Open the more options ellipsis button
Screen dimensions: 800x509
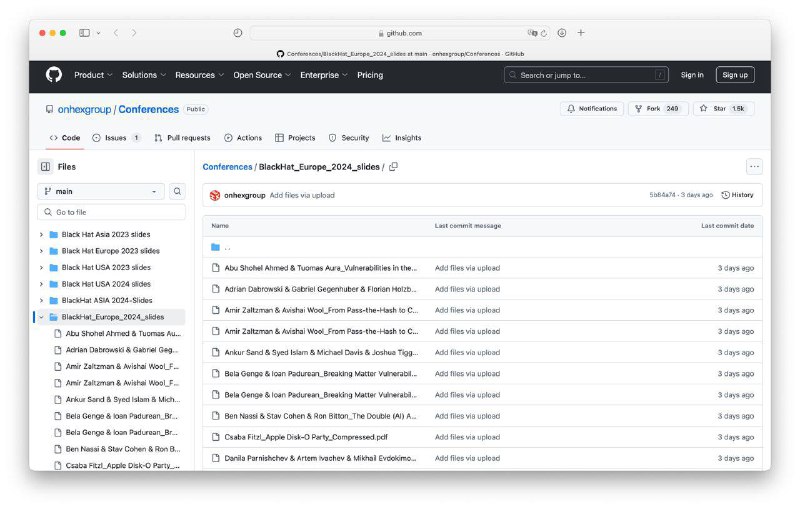[x=754, y=167]
